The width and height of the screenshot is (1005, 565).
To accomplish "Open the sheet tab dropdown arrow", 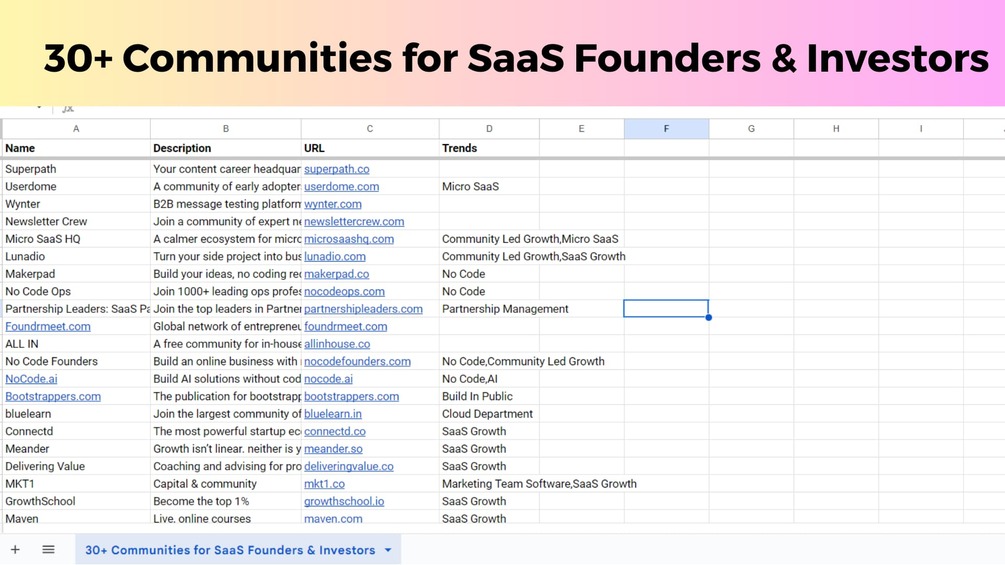I will point(388,550).
